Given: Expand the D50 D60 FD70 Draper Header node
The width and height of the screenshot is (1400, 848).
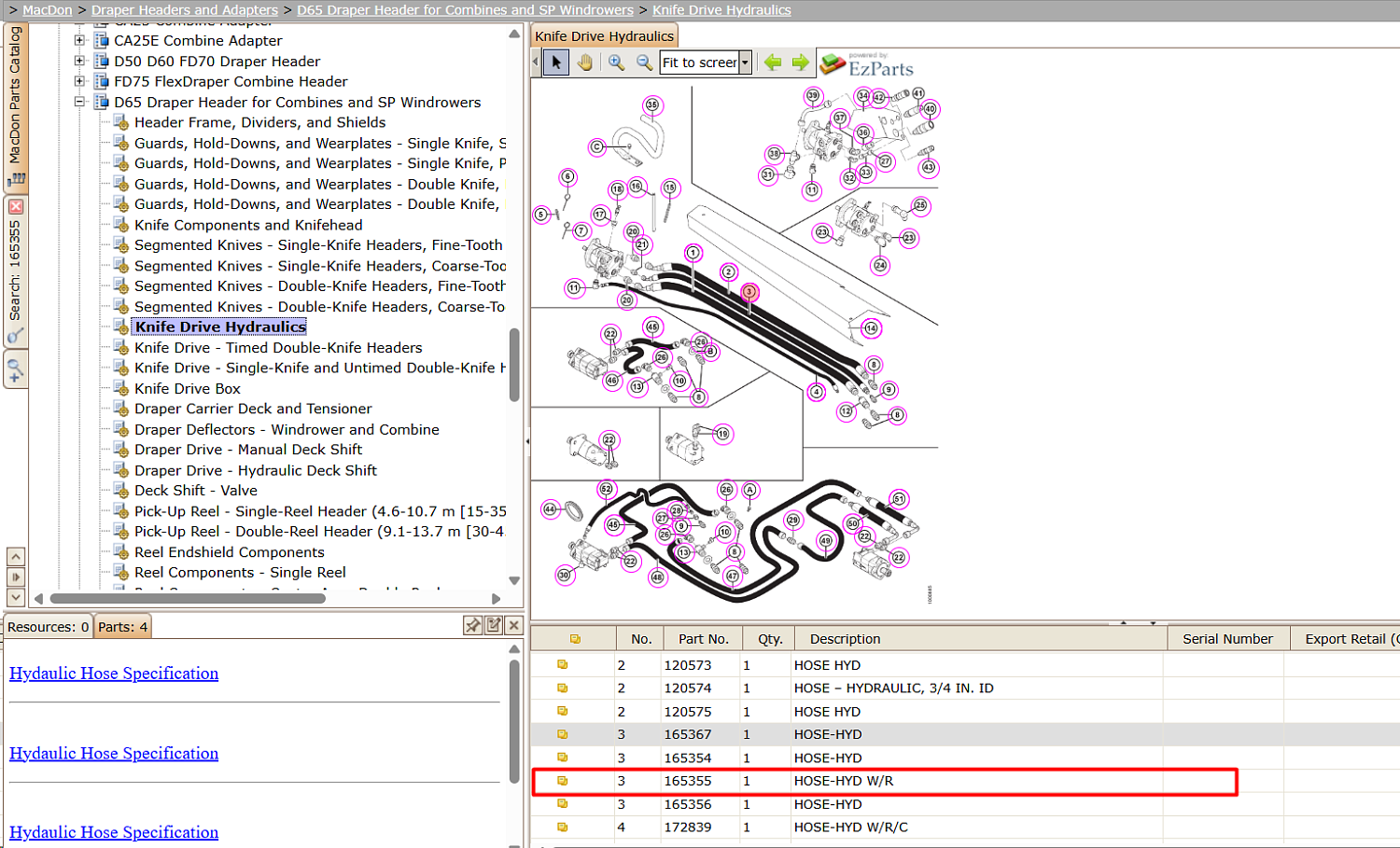Looking at the screenshot, I should click(x=79, y=61).
